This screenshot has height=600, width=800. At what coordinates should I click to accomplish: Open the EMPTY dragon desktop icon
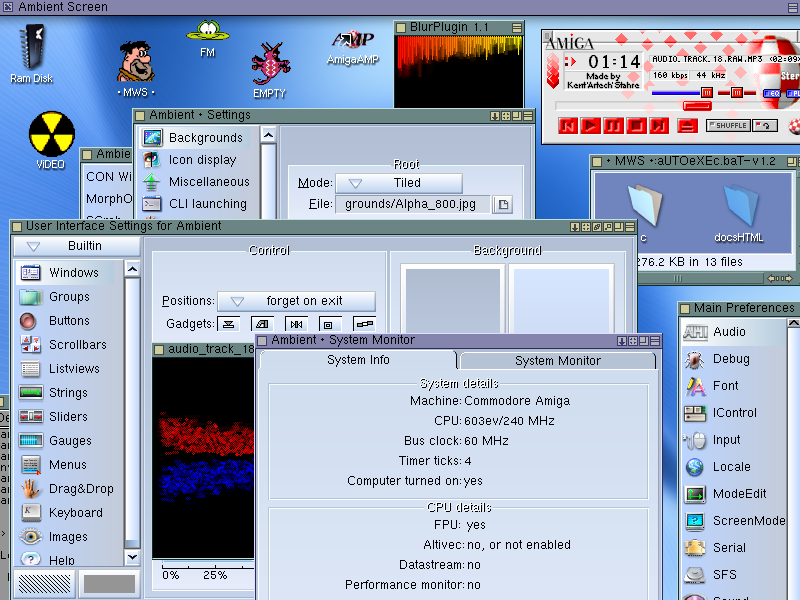270,70
